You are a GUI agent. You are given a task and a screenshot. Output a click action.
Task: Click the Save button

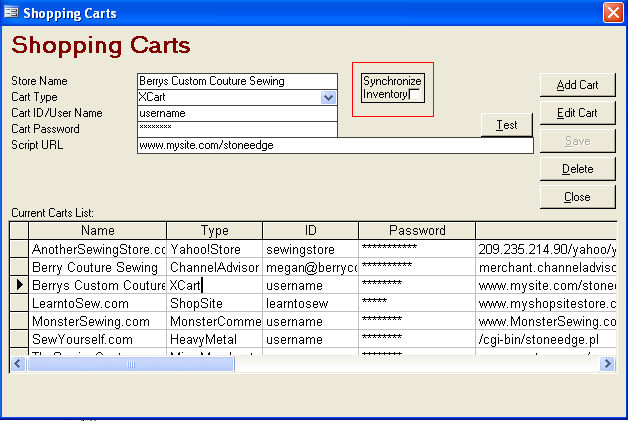577,141
